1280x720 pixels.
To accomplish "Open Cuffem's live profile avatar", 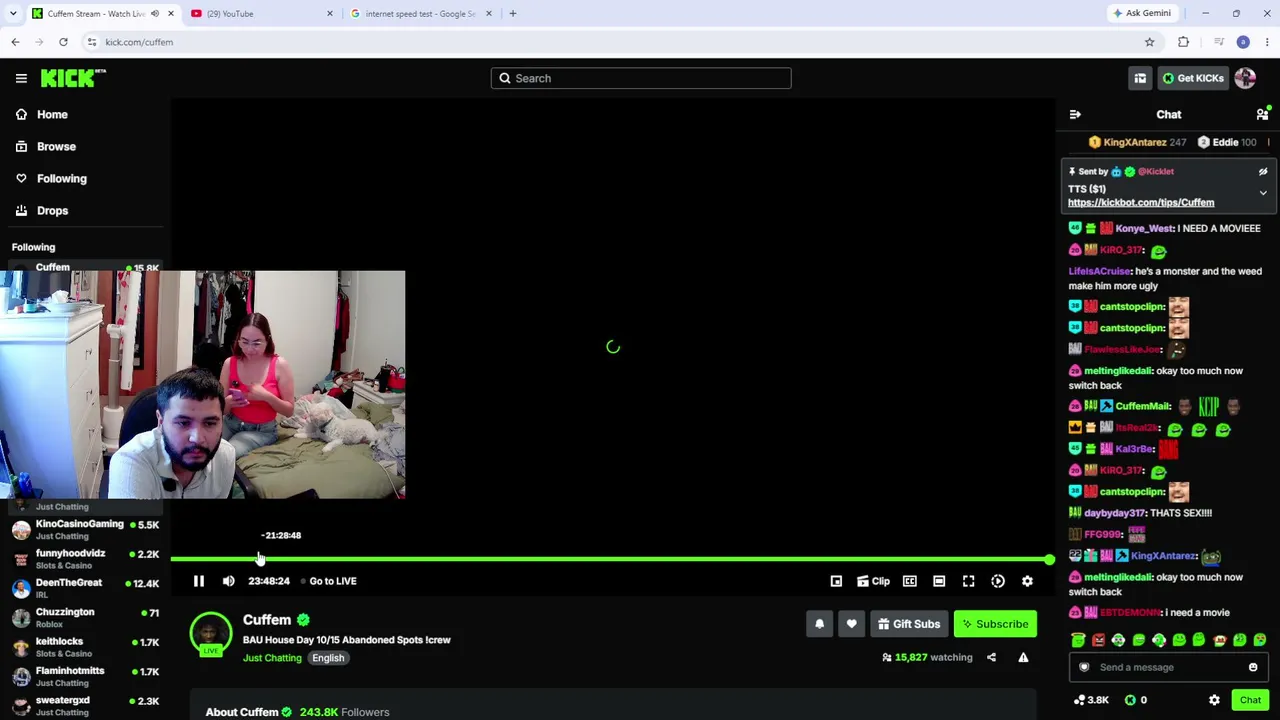I will [210, 634].
